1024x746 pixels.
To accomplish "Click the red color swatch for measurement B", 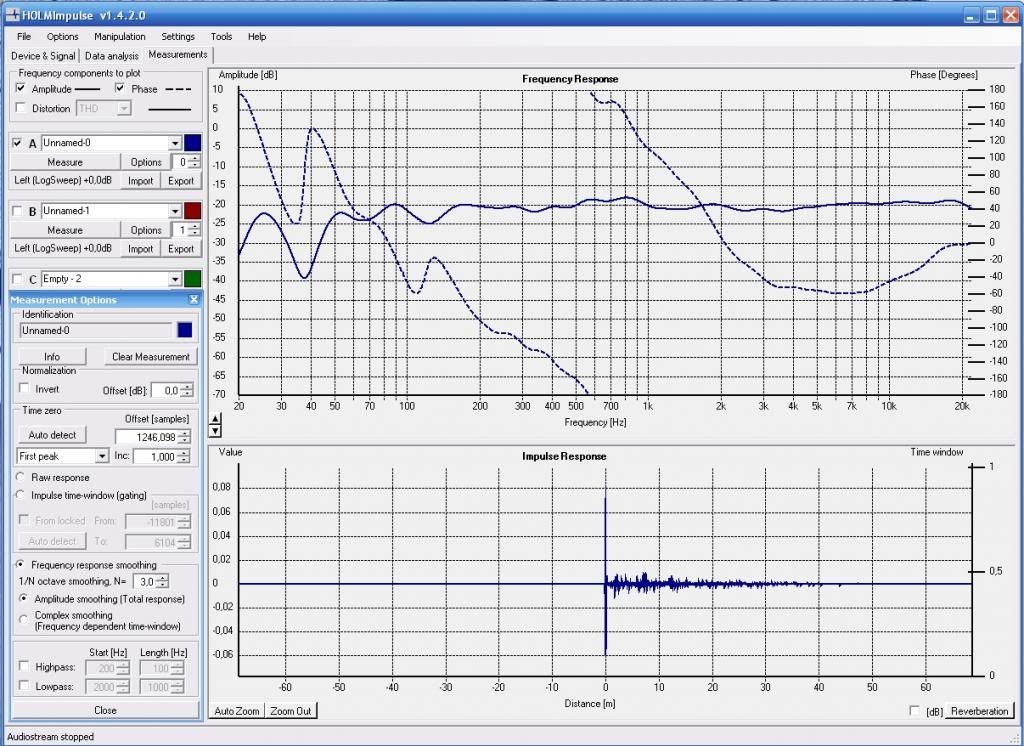I will (193, 211).
